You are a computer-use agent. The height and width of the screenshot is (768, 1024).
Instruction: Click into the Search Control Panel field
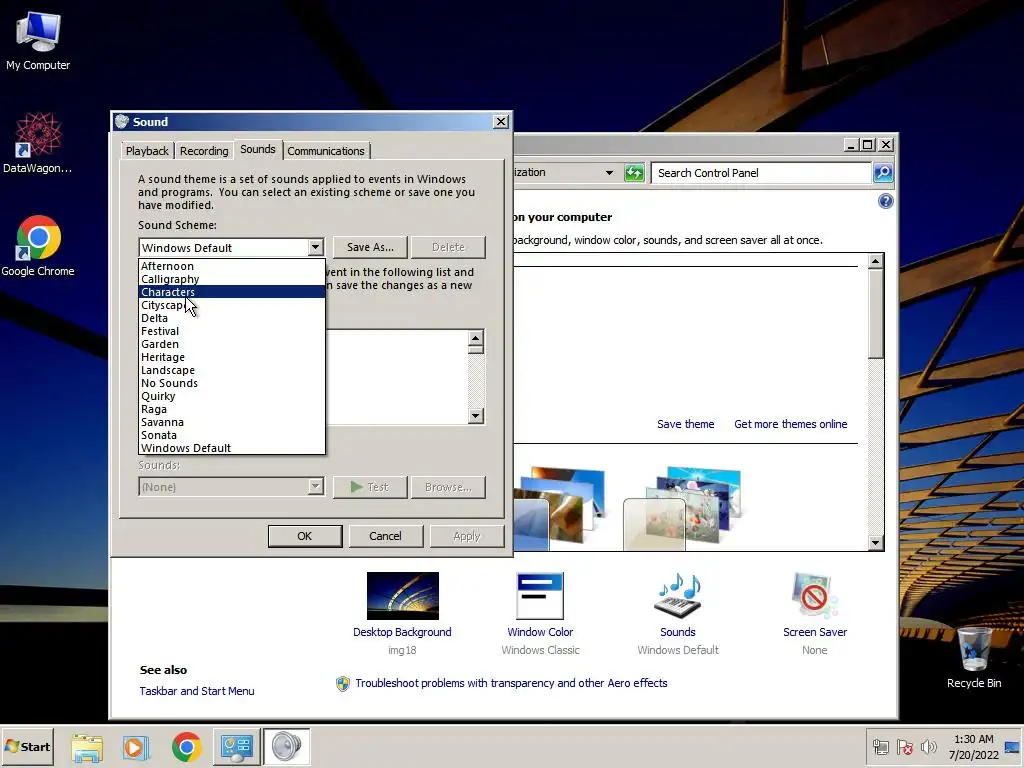(761, 173)
